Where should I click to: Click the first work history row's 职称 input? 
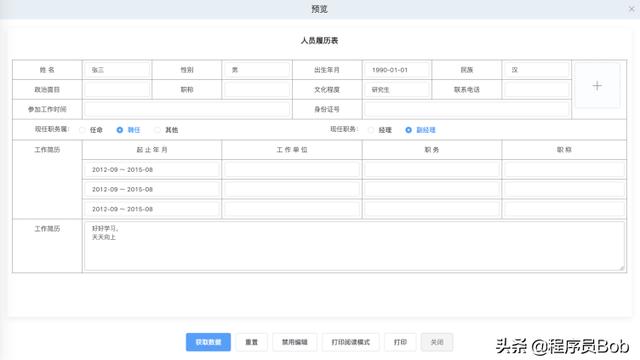pos(564,169)
